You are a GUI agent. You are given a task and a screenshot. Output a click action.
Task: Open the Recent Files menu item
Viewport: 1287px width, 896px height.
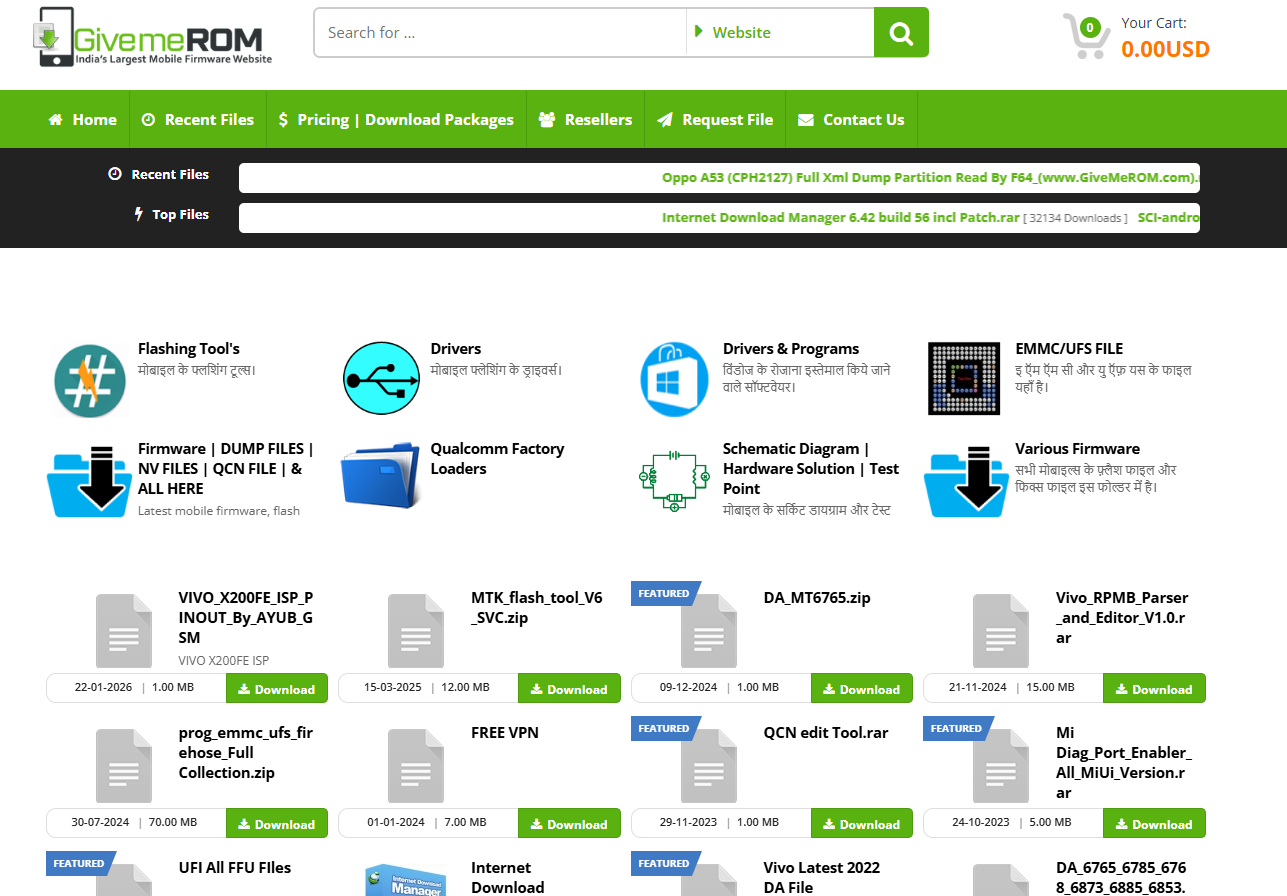tap(198, 120)
